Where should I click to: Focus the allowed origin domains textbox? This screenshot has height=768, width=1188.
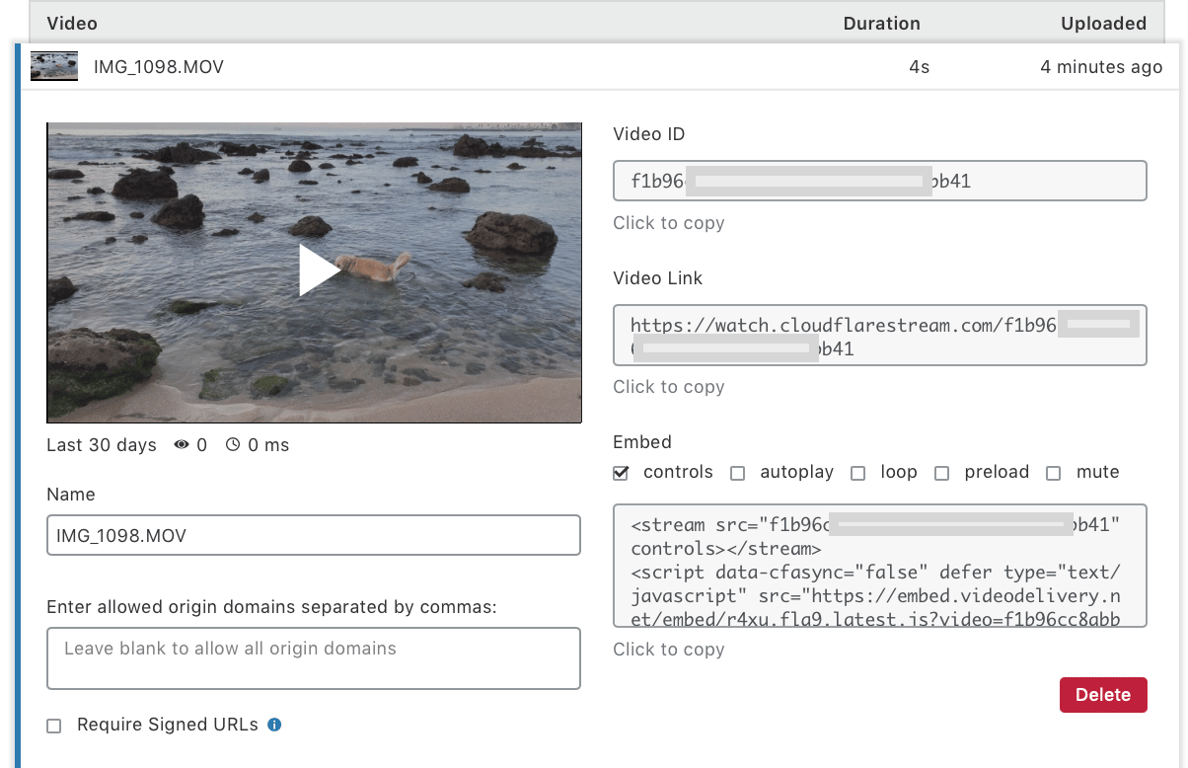(x=314, y=658)
